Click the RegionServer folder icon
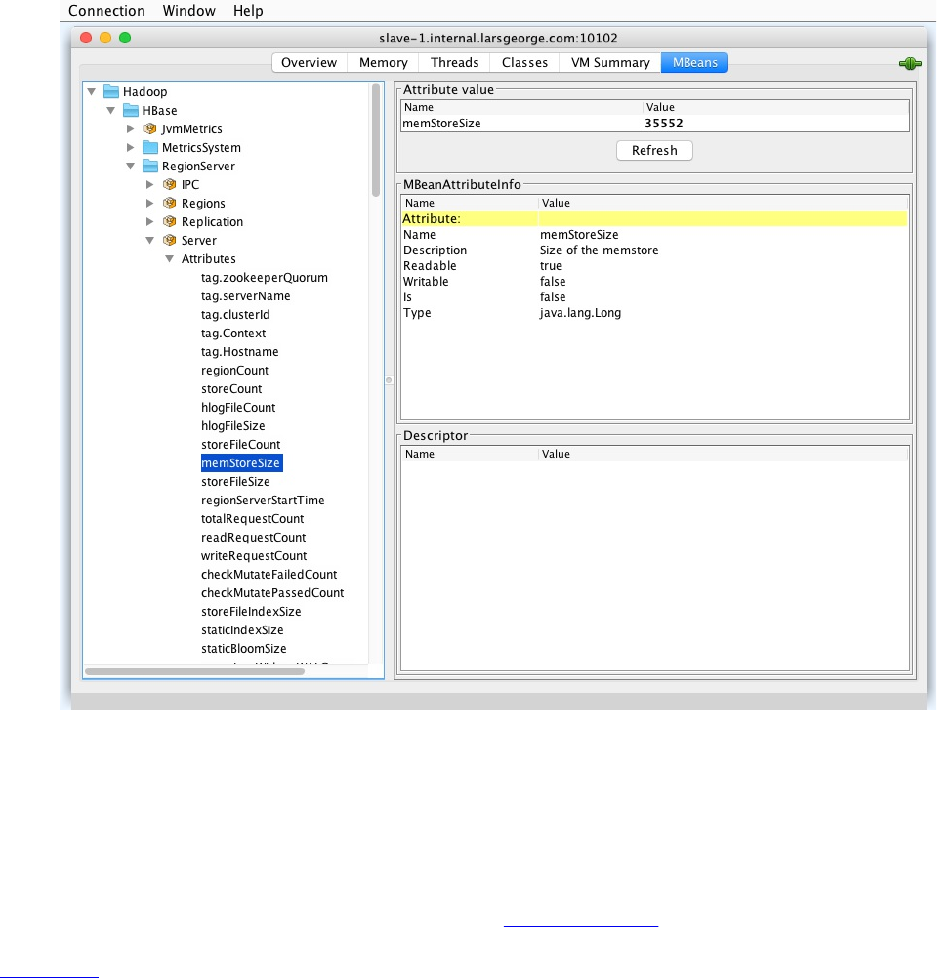 coord(150,166)
